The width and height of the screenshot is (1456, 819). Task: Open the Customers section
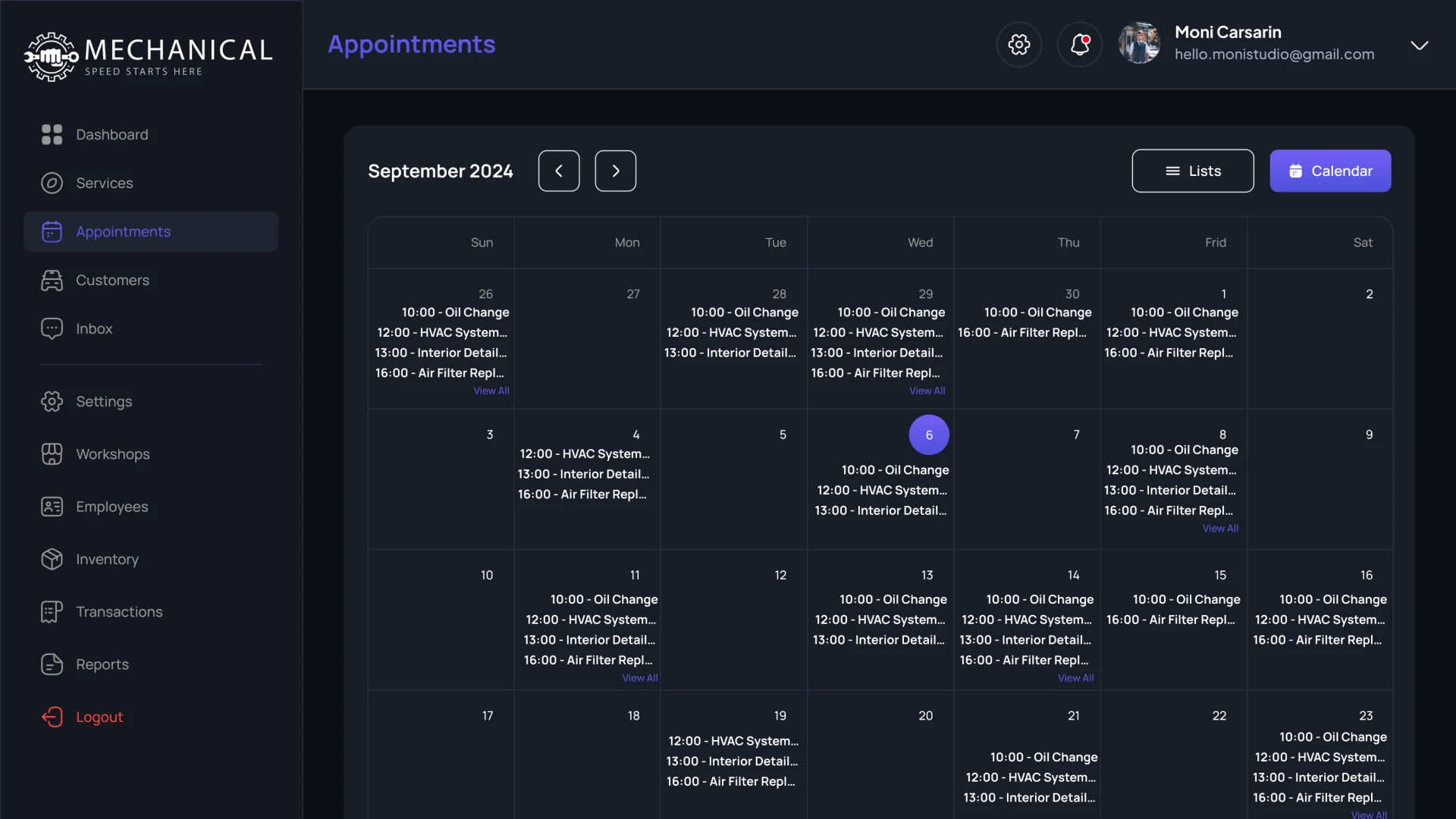111,280
